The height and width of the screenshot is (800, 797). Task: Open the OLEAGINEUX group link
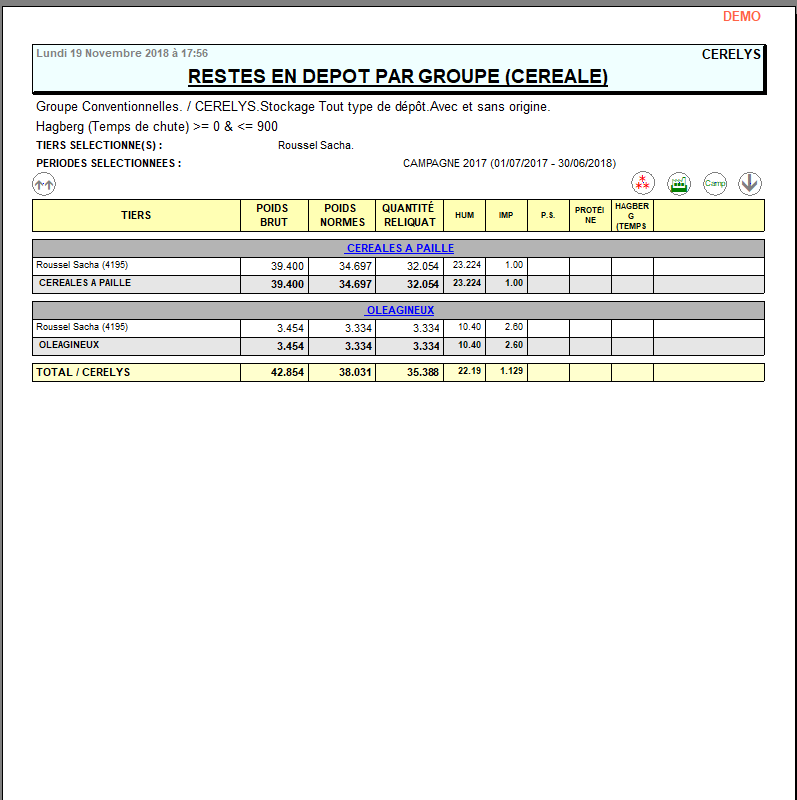pyautogui.click(x=399, y=310)
